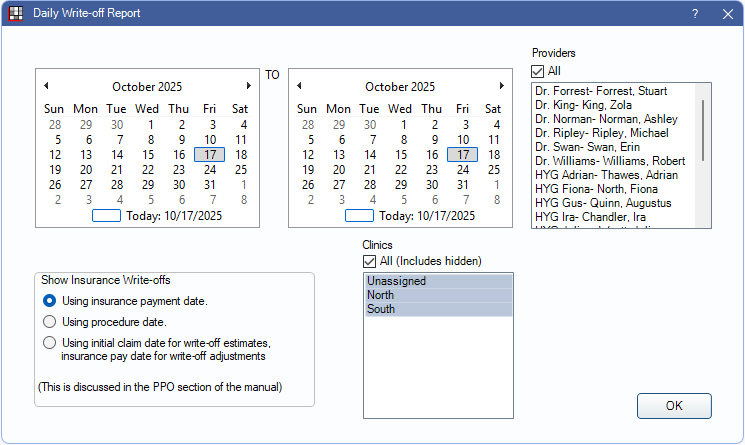Select Using insurance payment date option

(x=49, y=301)
